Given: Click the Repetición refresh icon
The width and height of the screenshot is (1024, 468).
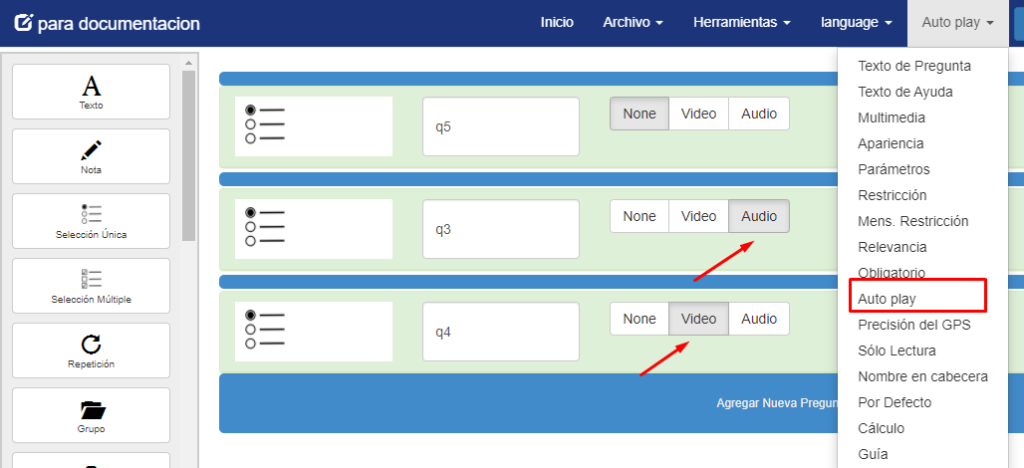Looking at the screenshot, I should click(x=91, y=345).
